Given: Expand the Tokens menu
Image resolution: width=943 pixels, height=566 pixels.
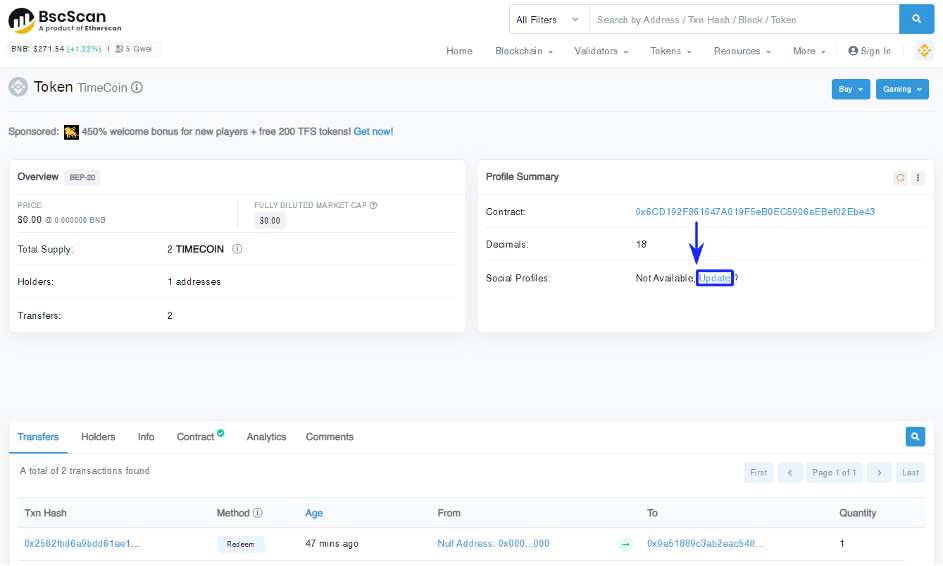Looking at the screenshot, I should pyautogui.click(x=671, y=51).
